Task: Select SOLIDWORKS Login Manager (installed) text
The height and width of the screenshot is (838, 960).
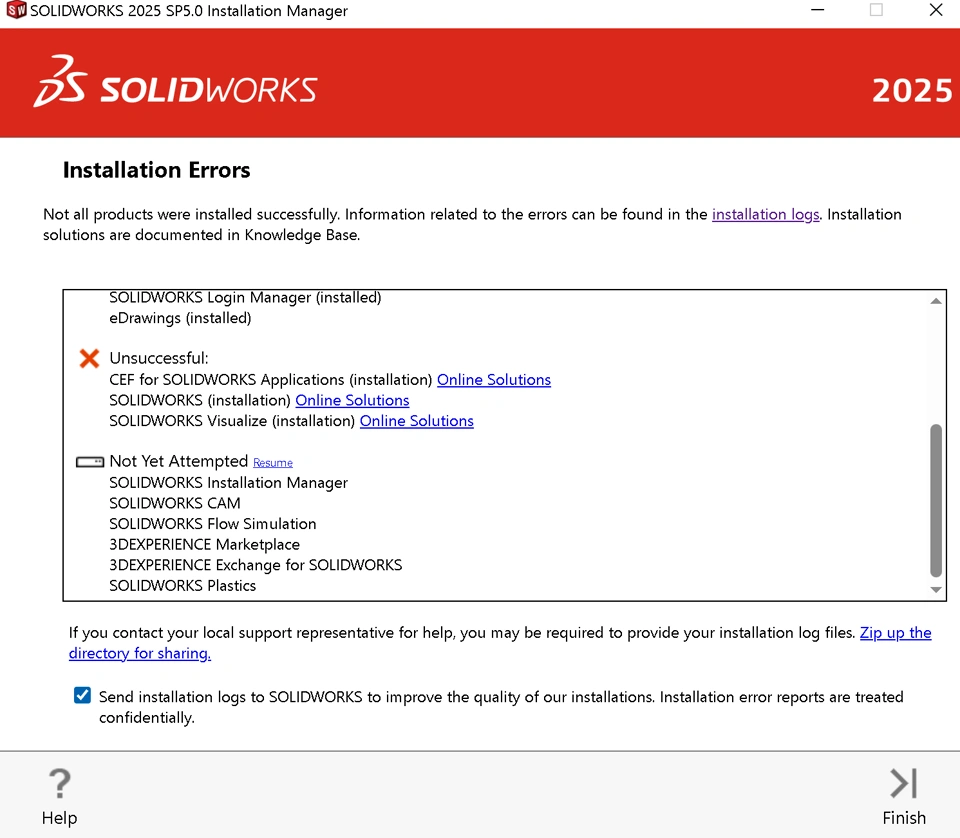Action: click(x=245, y=297)
